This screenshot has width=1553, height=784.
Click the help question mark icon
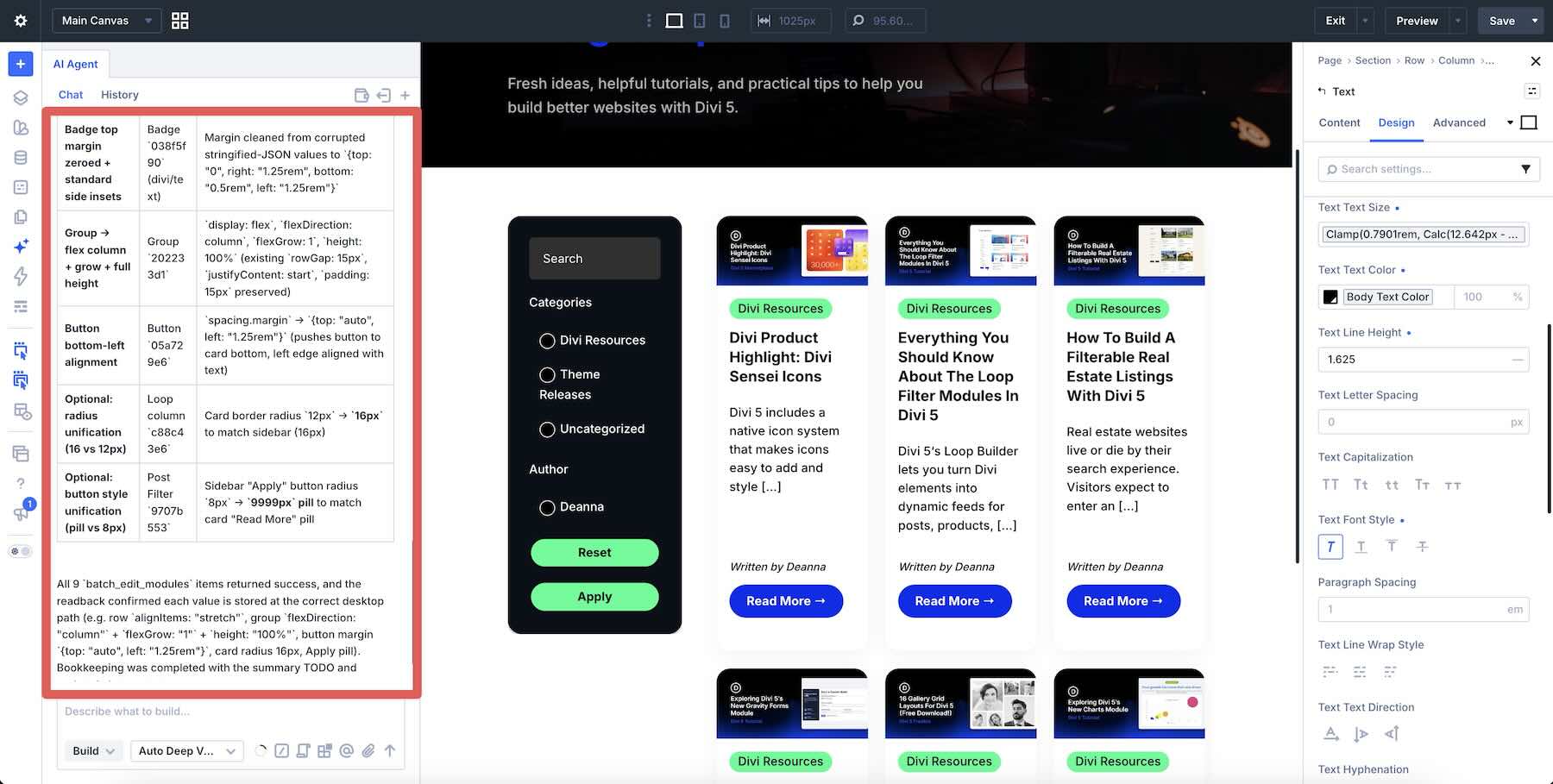point(21,483)
